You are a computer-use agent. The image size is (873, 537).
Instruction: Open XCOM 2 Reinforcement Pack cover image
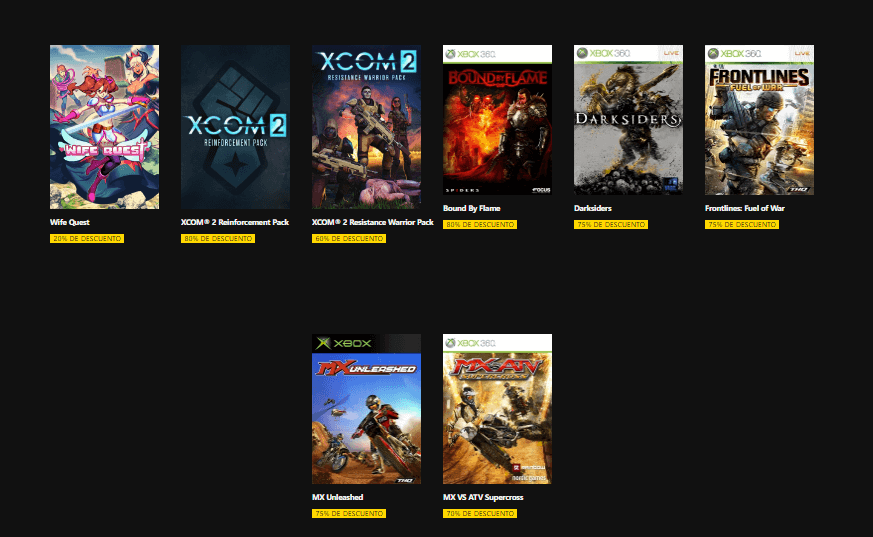coord(235,127)
